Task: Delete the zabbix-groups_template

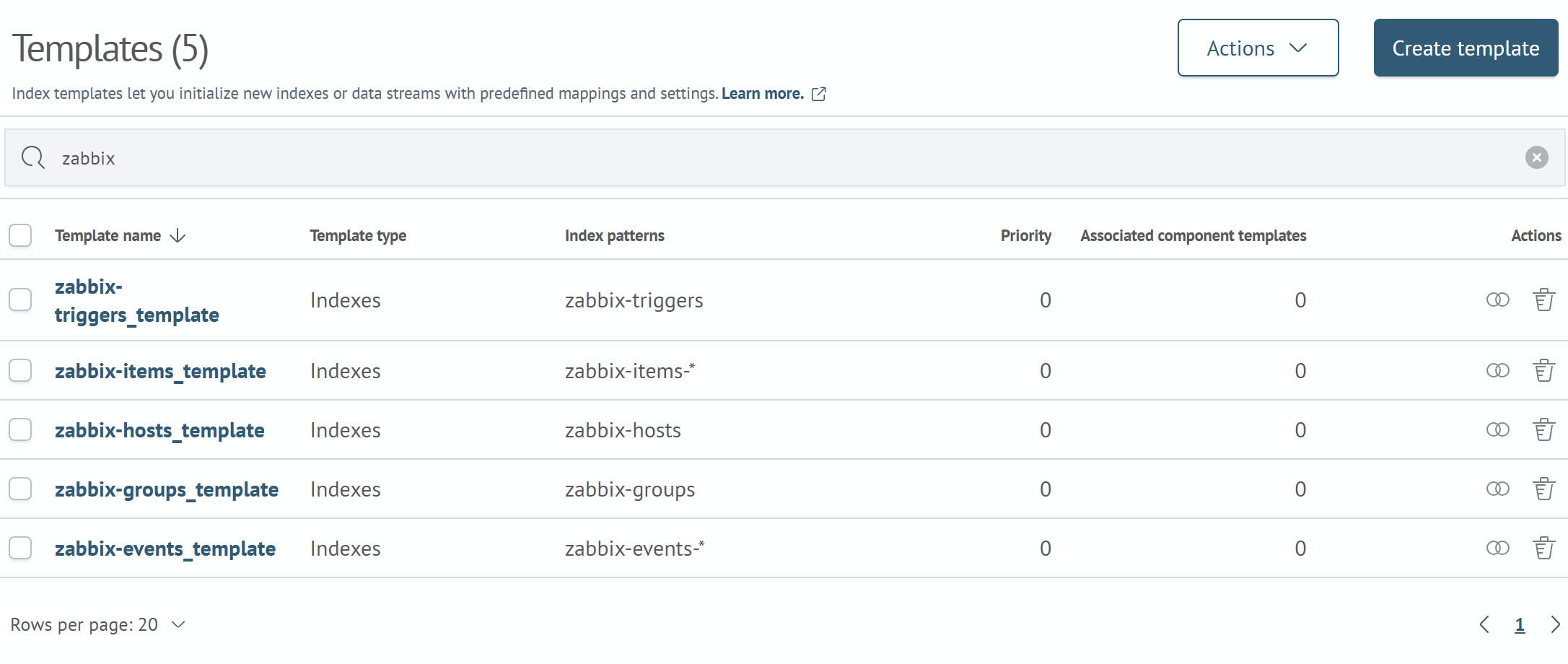Action: [1543, 489]
